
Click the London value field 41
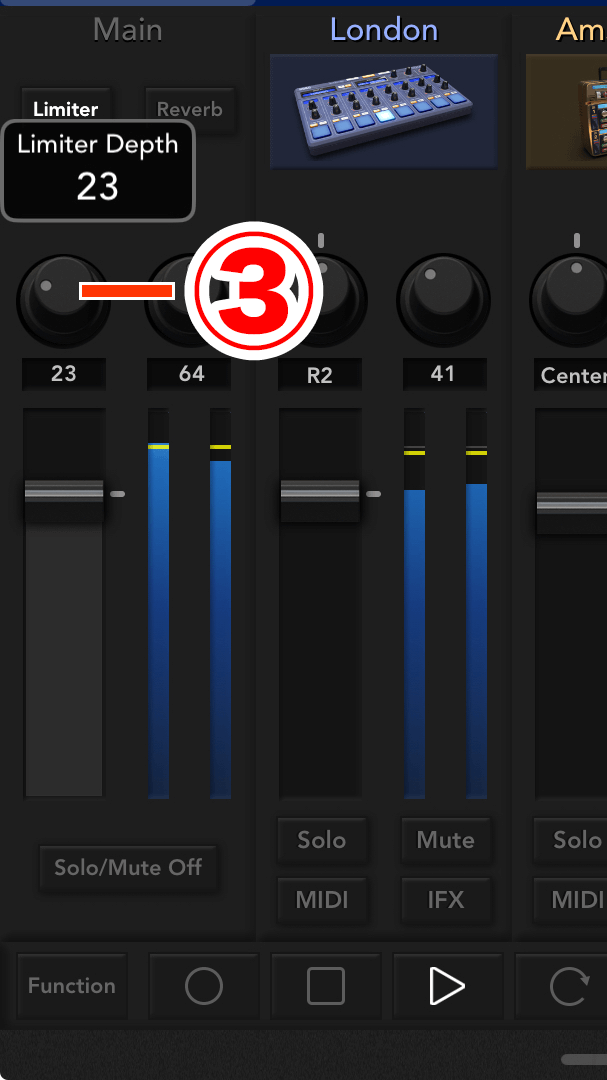[444, 374]
